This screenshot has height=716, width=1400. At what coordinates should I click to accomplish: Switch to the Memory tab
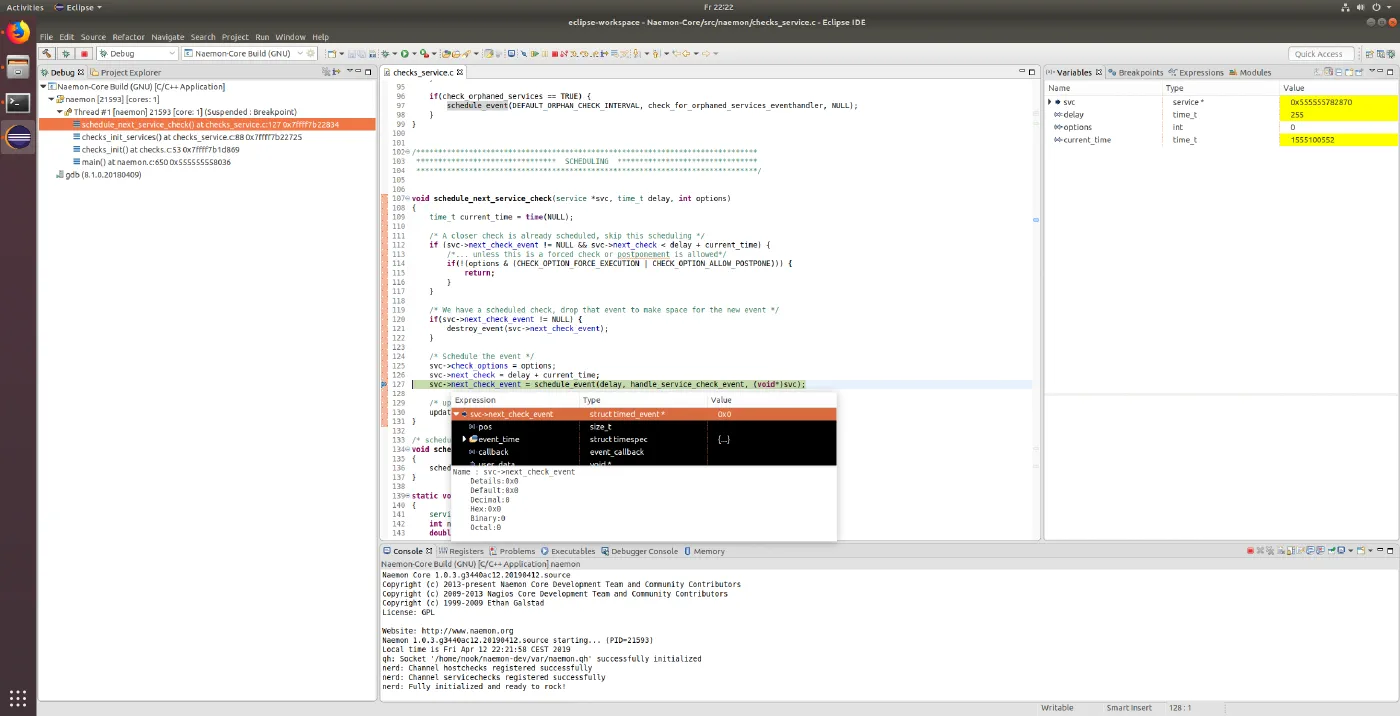tap(703, 551)
